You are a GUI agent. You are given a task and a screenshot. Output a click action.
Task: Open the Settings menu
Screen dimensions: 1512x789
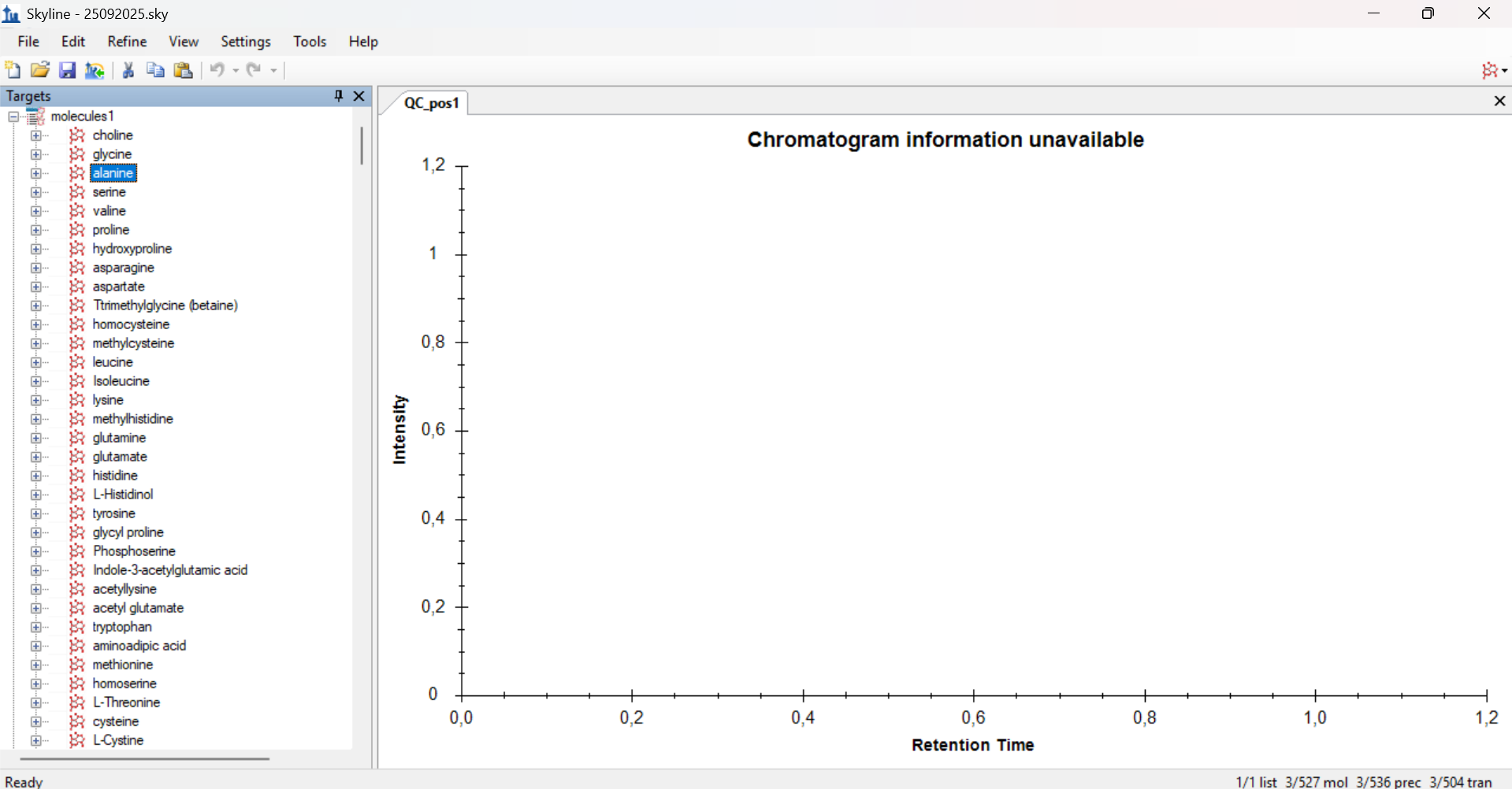(245, 42)
